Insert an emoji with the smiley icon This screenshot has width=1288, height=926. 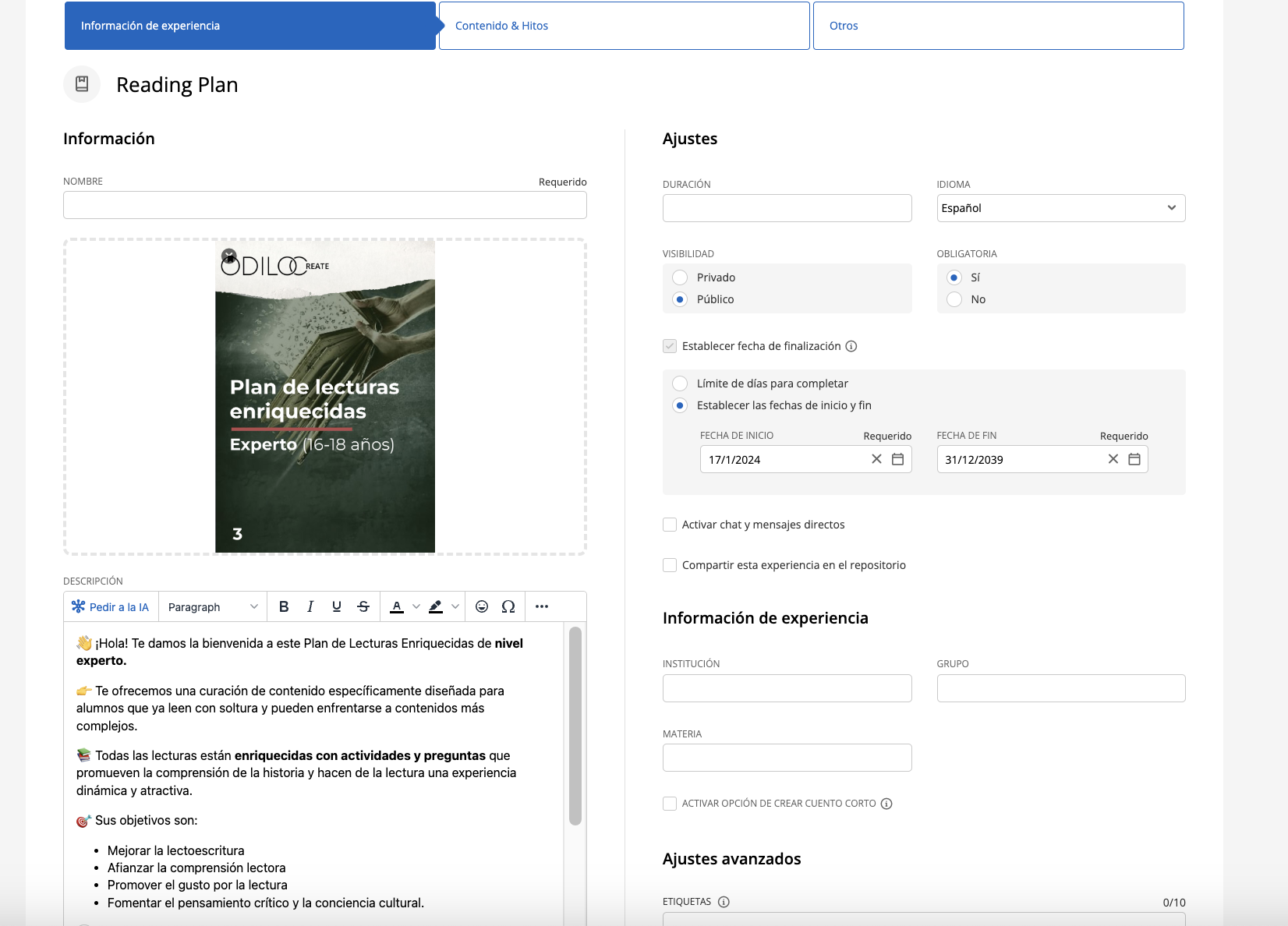482,607
